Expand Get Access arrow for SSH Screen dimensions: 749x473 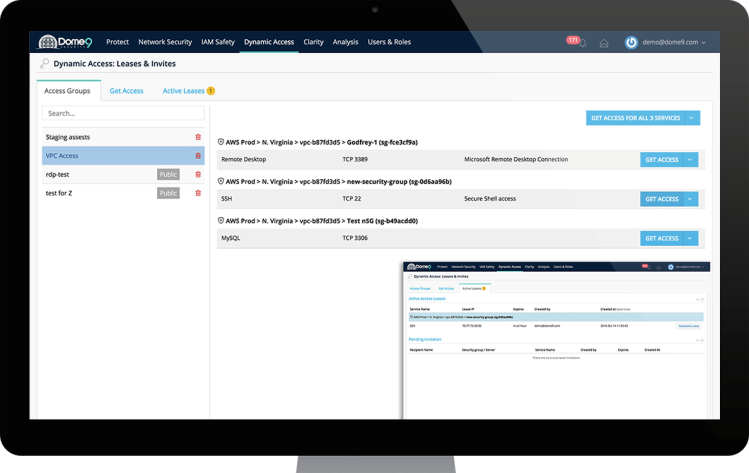(x=690, y=199)
